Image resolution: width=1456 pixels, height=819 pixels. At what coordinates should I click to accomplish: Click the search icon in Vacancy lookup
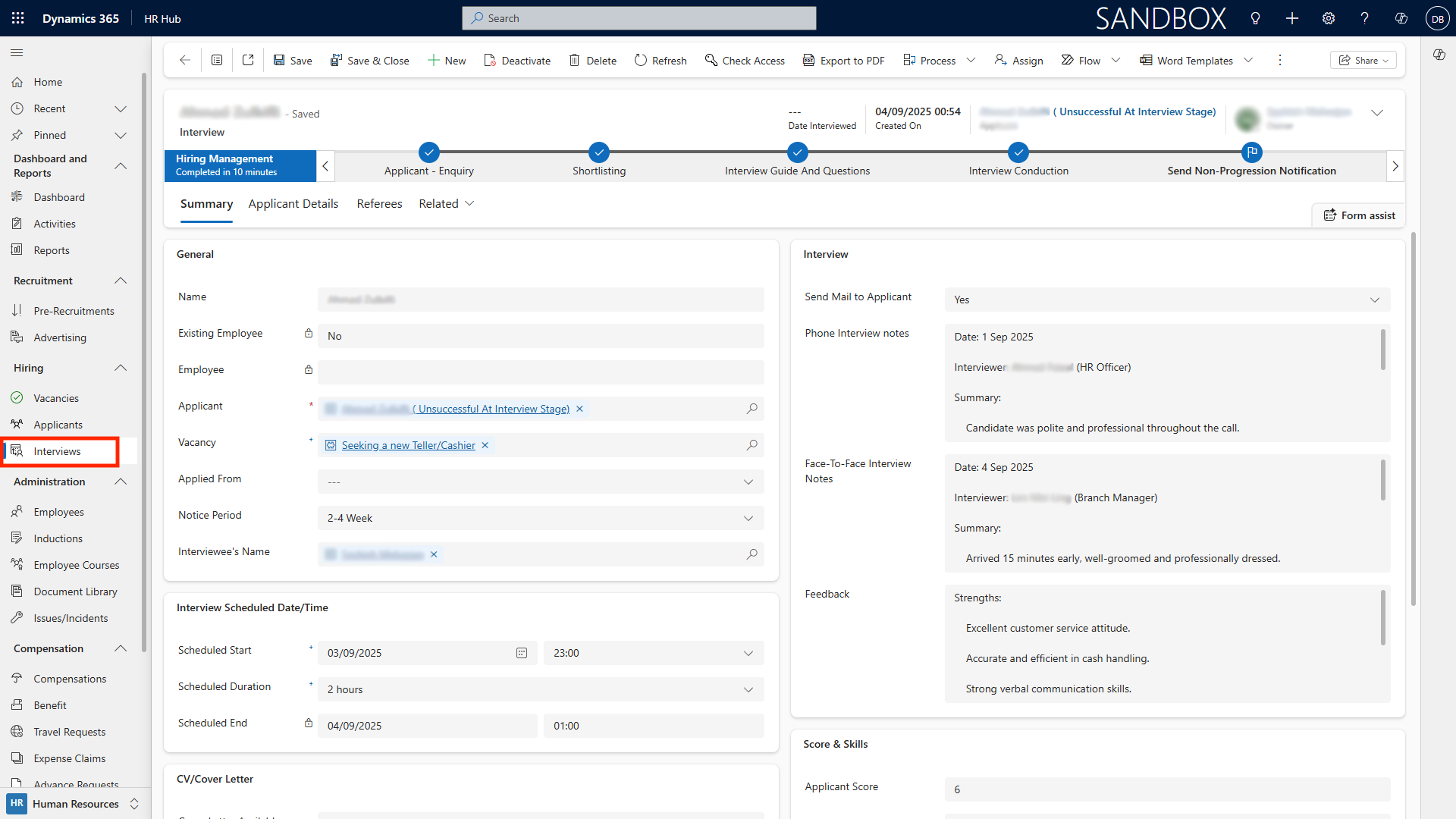[x=752, y=445]
